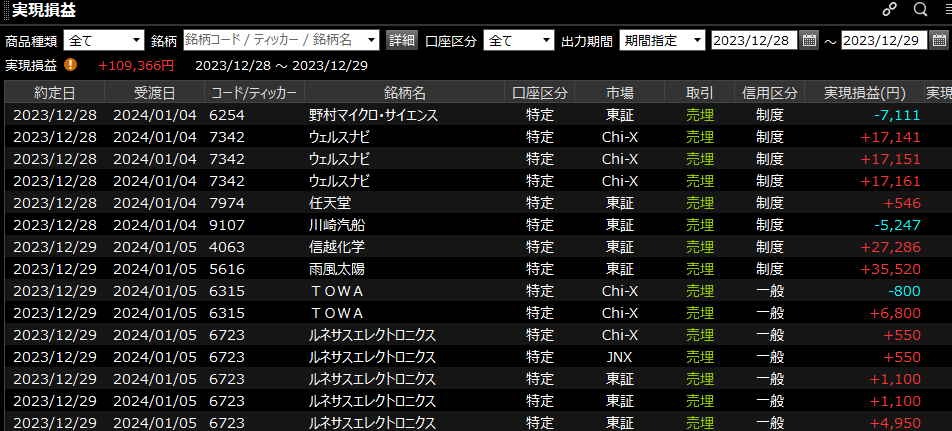Click the period text 2023/12/28 ～ 2023/12/29
The height and width of the screenshot is (431, 952).
[281, 65]
